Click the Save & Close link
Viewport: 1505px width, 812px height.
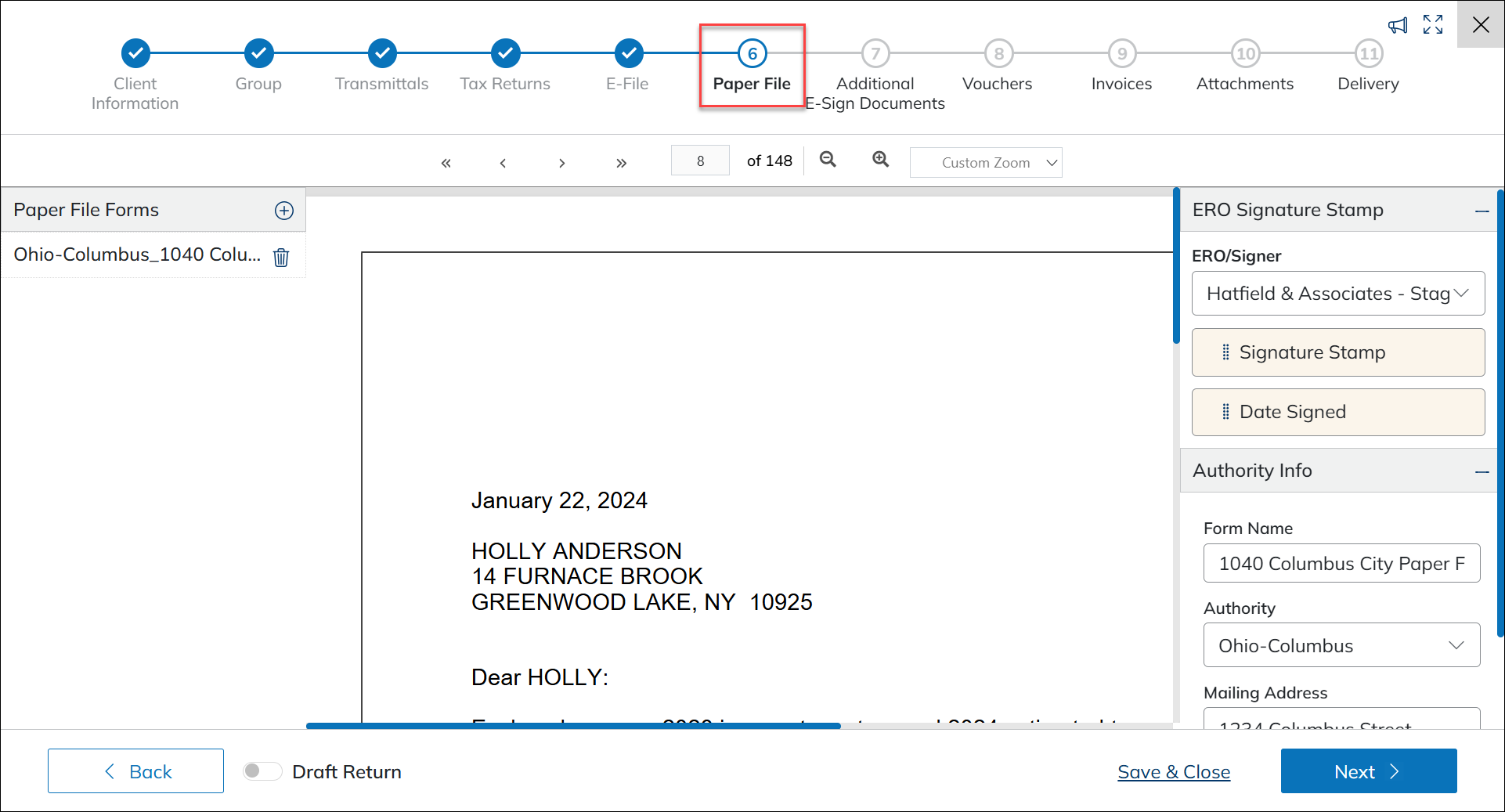(x=1174, y=772)
